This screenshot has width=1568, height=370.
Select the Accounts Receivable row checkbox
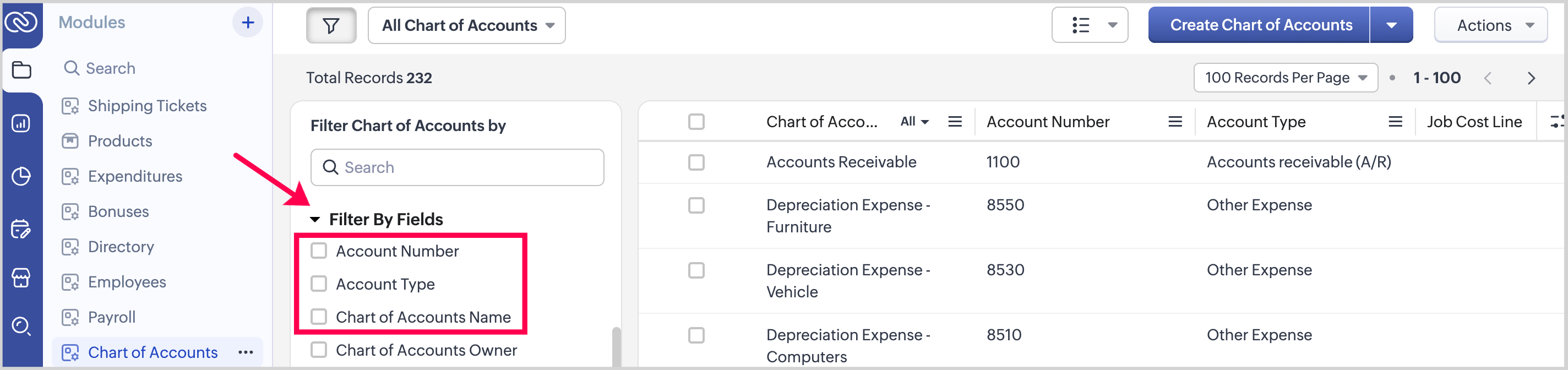click(x=696, y=162)
